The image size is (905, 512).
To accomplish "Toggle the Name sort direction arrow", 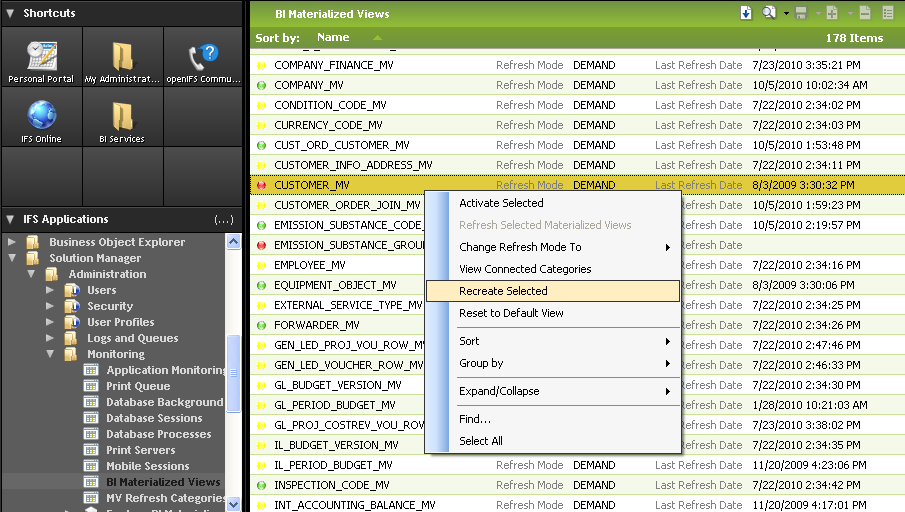I will (377, 38).
